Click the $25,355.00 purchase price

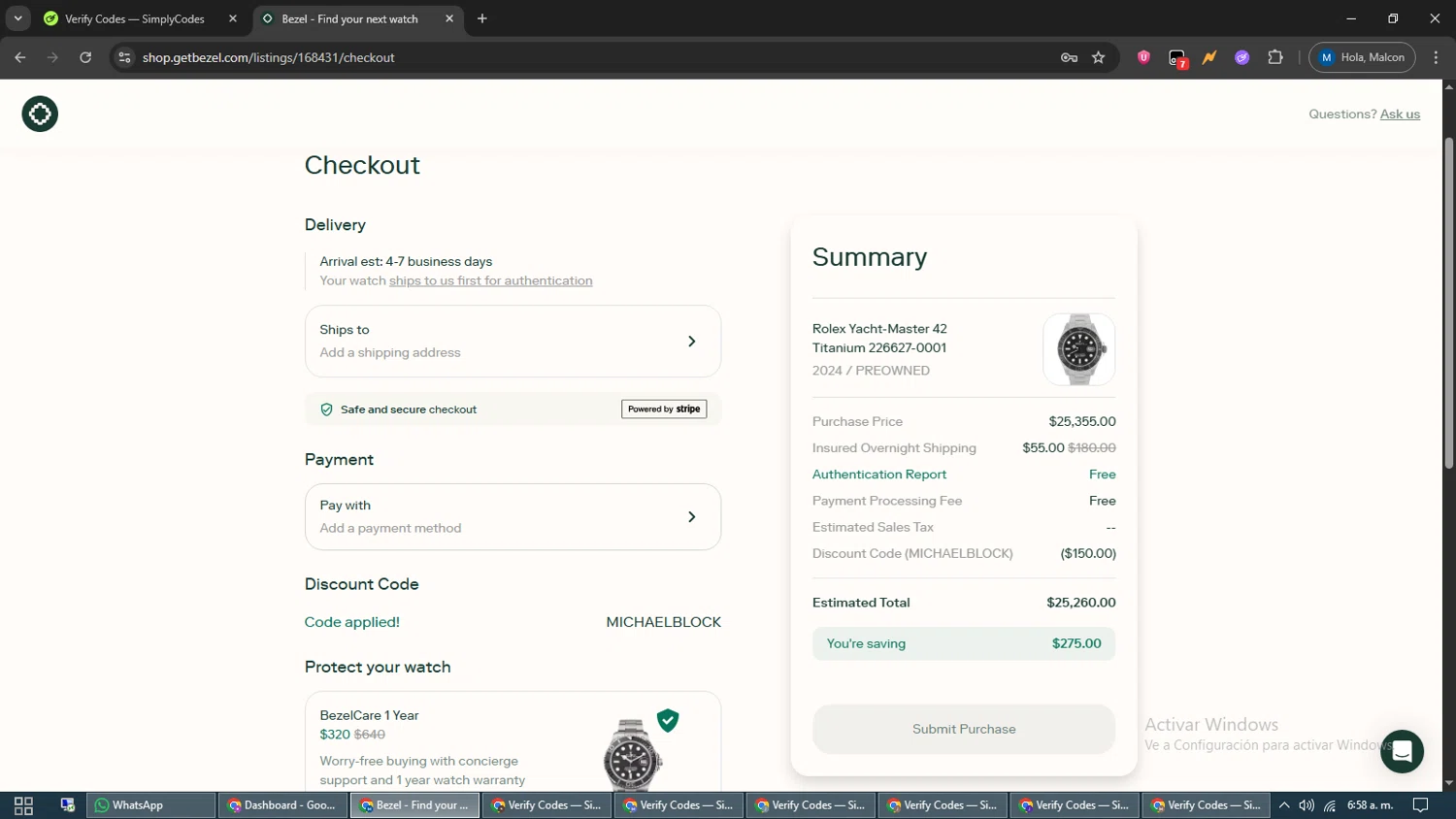point(1082,422)
